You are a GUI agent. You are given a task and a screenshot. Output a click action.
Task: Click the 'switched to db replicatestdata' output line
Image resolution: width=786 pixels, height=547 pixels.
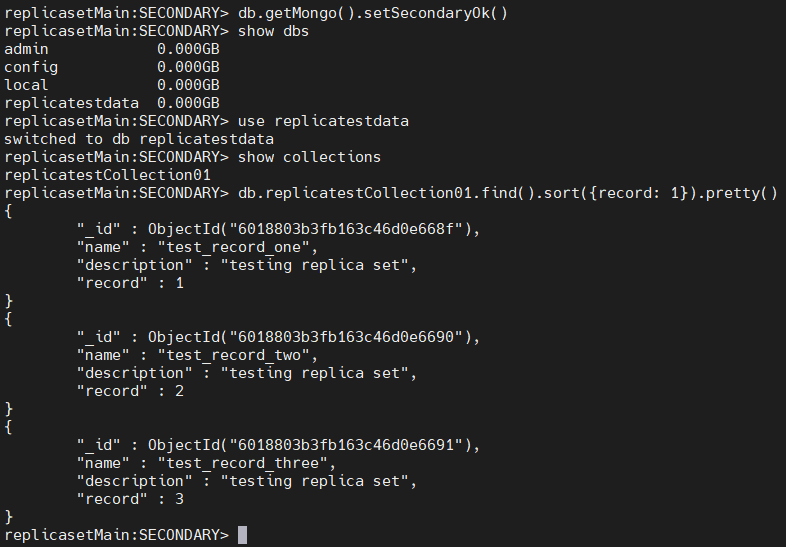click(x=139, y=139)
